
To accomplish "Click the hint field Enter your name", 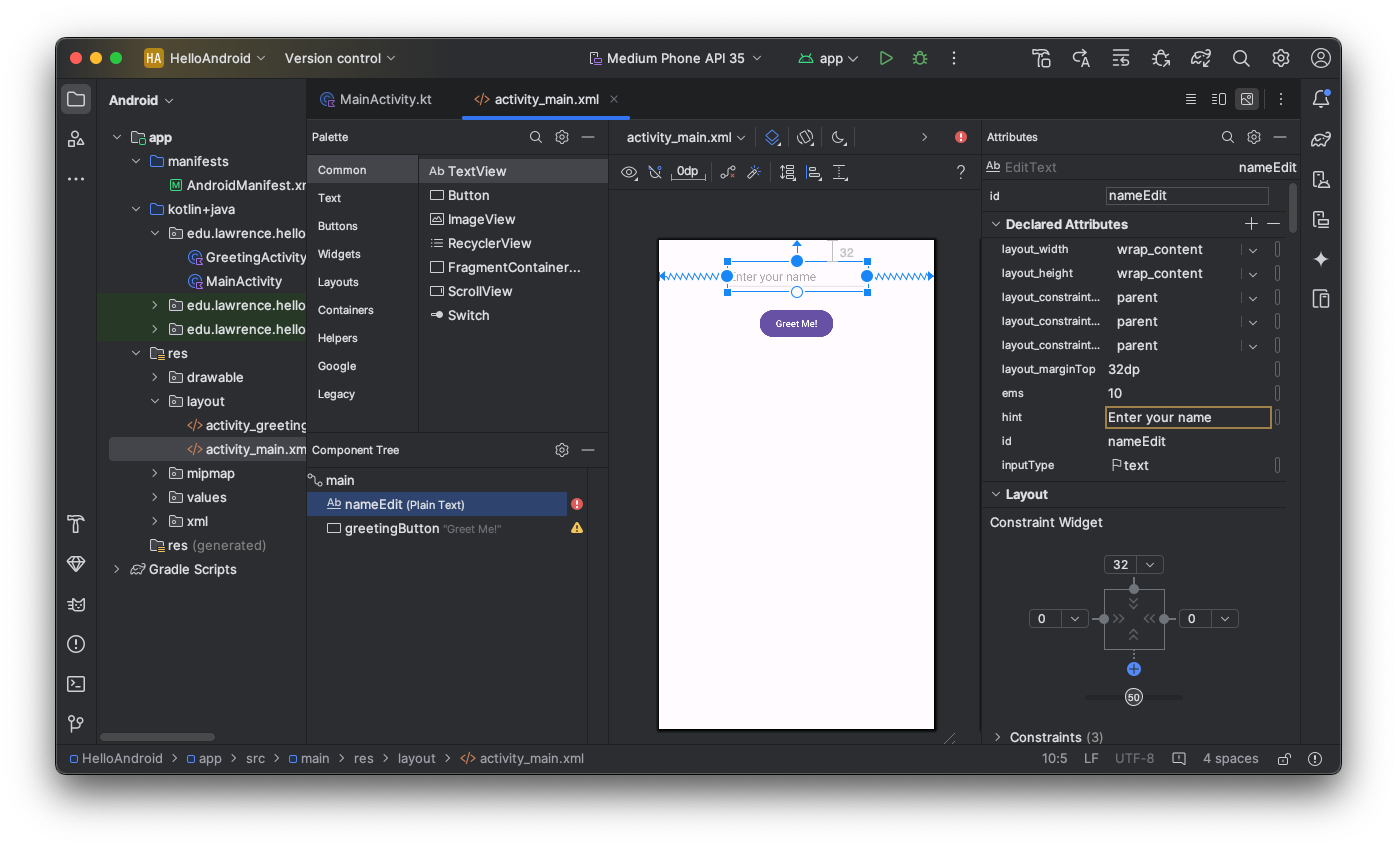I will click(1188, 417).
